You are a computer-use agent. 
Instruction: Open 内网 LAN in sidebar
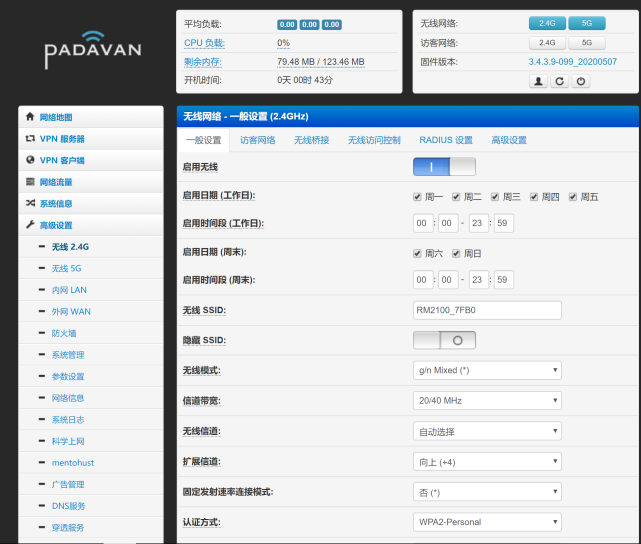[69, 290]
